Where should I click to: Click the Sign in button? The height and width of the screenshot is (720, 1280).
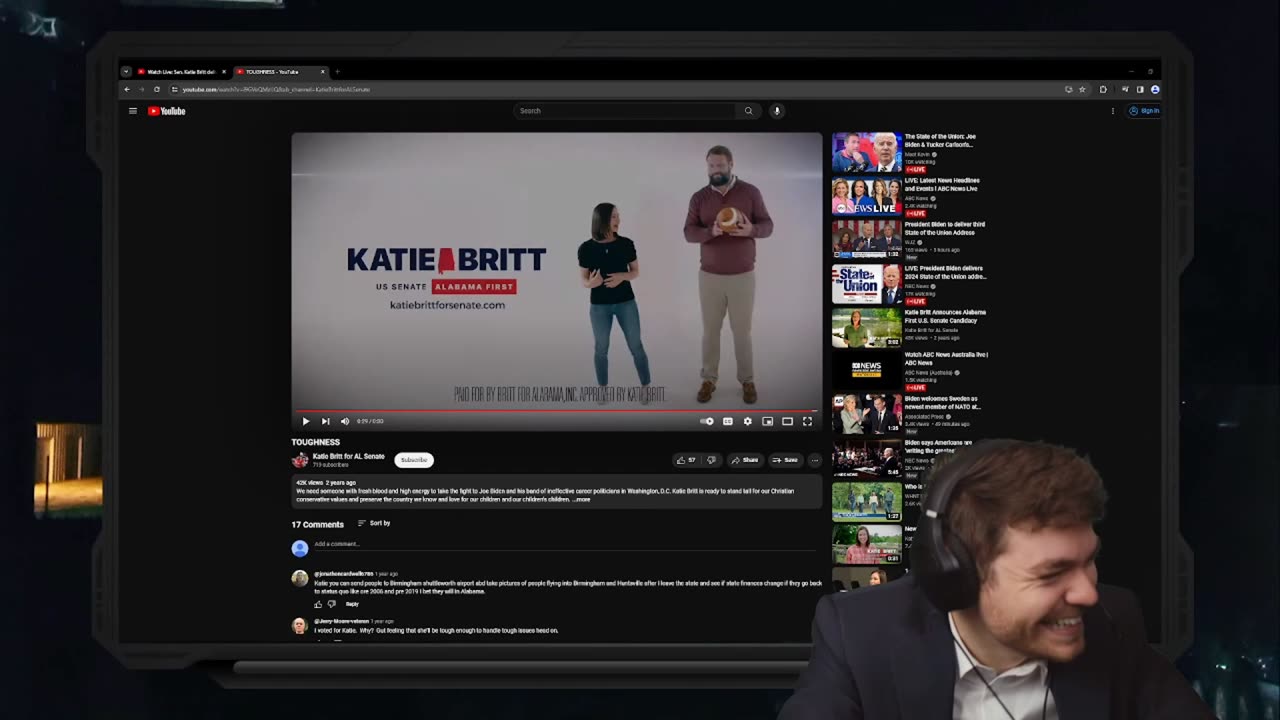[x=1144, y=111]
